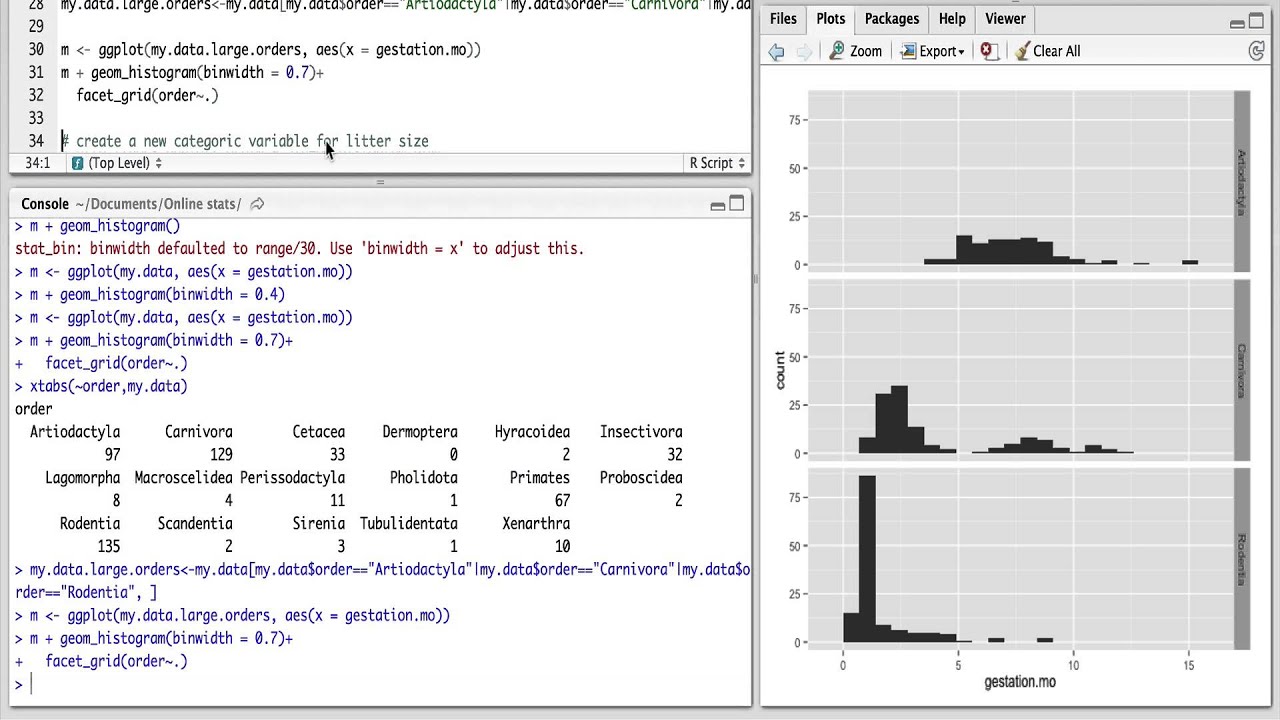The height and width of the screenshot is (720, 1280).
Task: Open the R Script file type dropdown
Action: tap(717, 163)
